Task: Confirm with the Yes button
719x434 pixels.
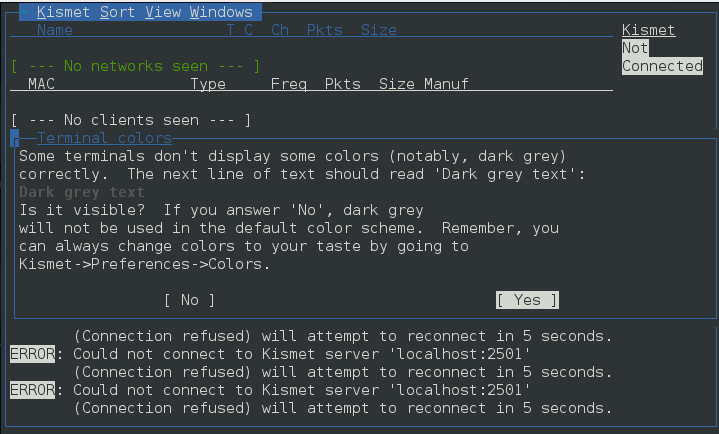Action: pyautogui.click(x=527, y=300)
